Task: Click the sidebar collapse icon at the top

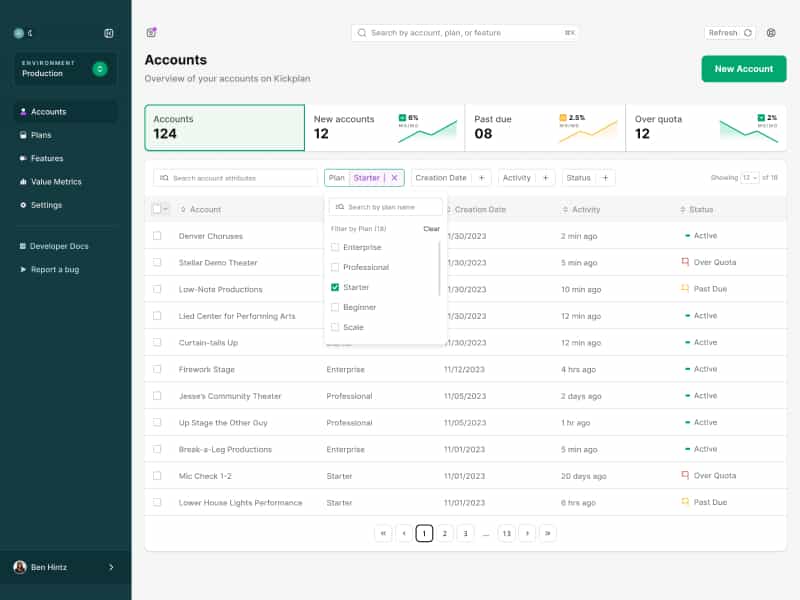Action: 108,33
